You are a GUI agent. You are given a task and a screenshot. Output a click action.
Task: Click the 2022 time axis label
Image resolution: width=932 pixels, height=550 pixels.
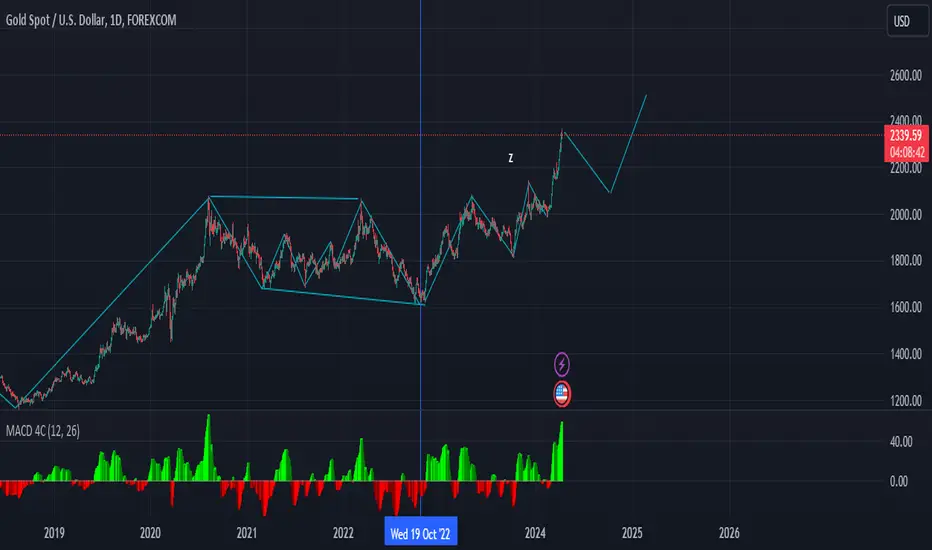coord(344,533)
